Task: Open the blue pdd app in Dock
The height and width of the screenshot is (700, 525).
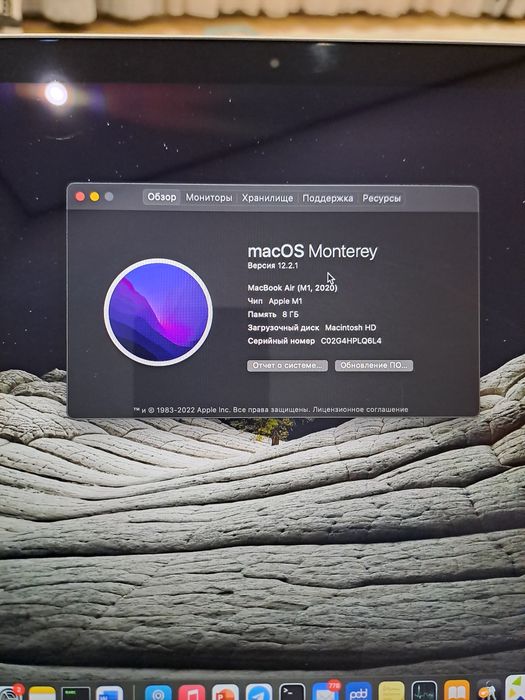Action: click(x=358, y=691)
